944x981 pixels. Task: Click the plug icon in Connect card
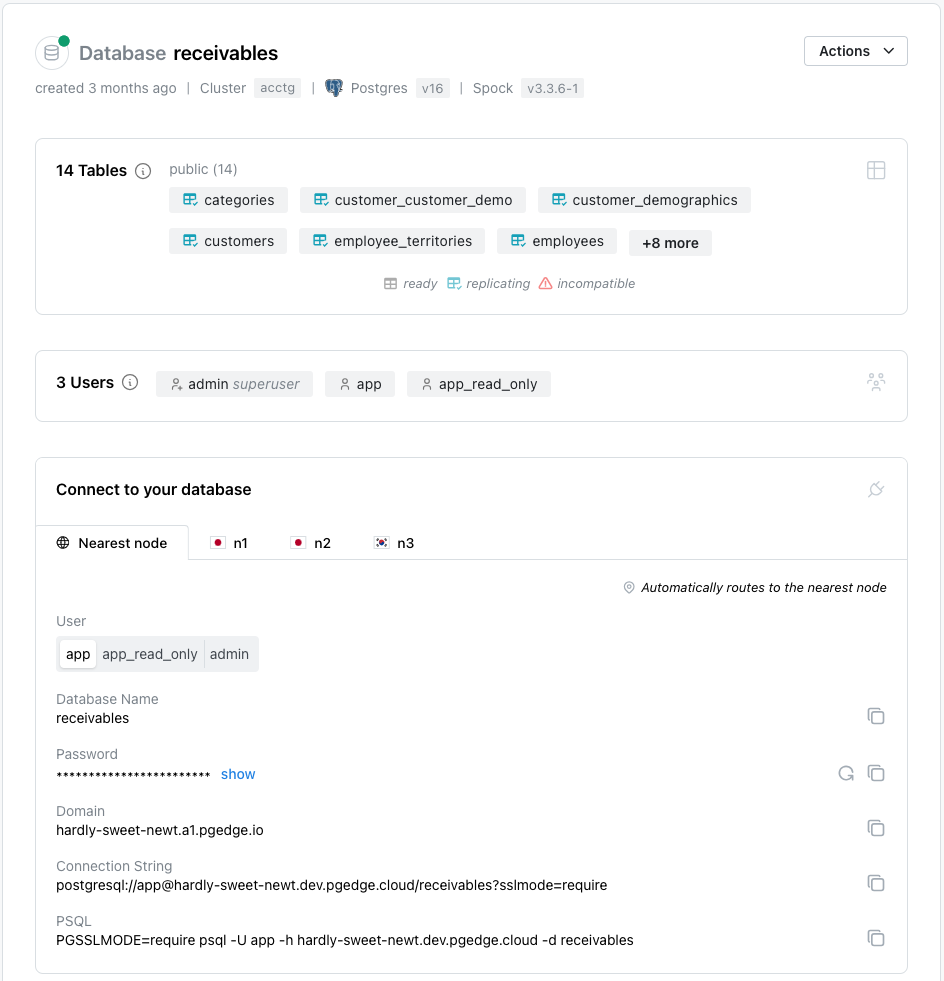pyautogui.click(x=876, y=489)
